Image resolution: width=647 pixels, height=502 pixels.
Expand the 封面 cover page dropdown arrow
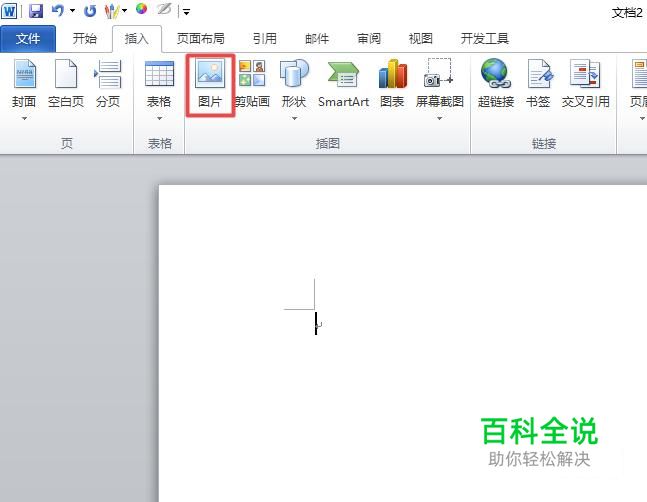pos(24,119)
